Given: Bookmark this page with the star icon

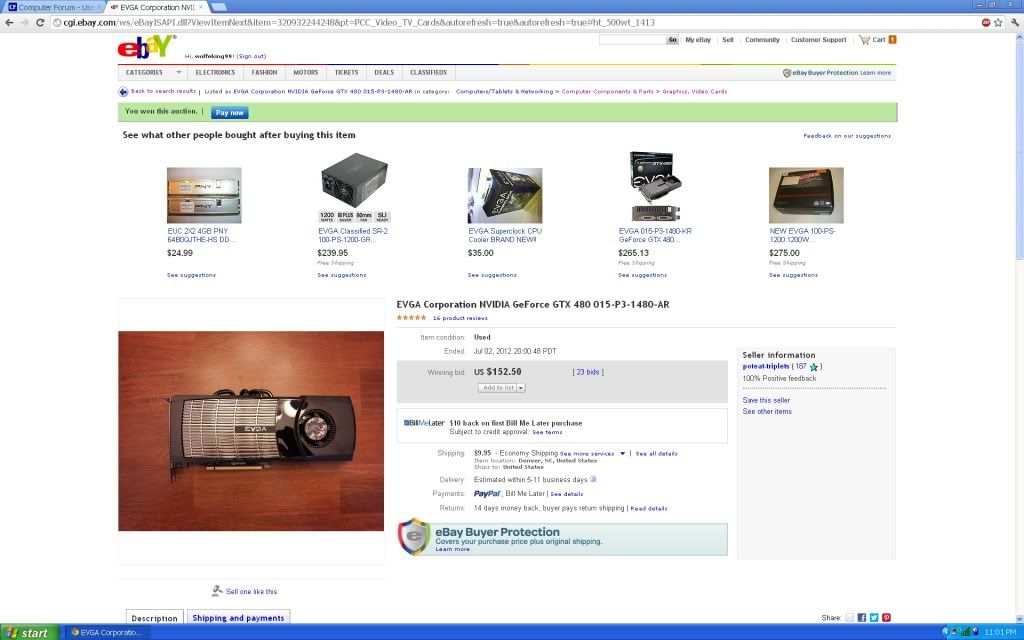Looking at the screenshot, I should pos(998,22).
